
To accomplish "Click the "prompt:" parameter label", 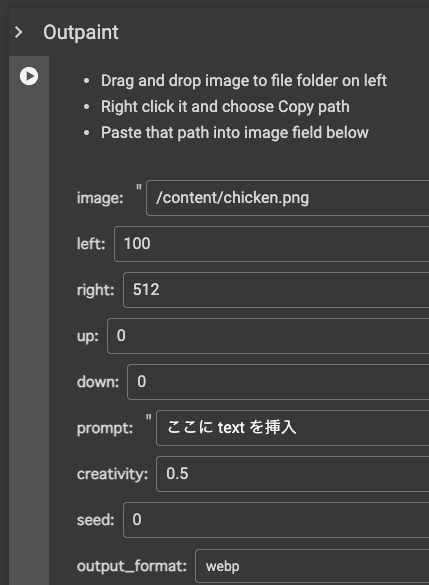I will pyautogui.click(x=105, y=428).
